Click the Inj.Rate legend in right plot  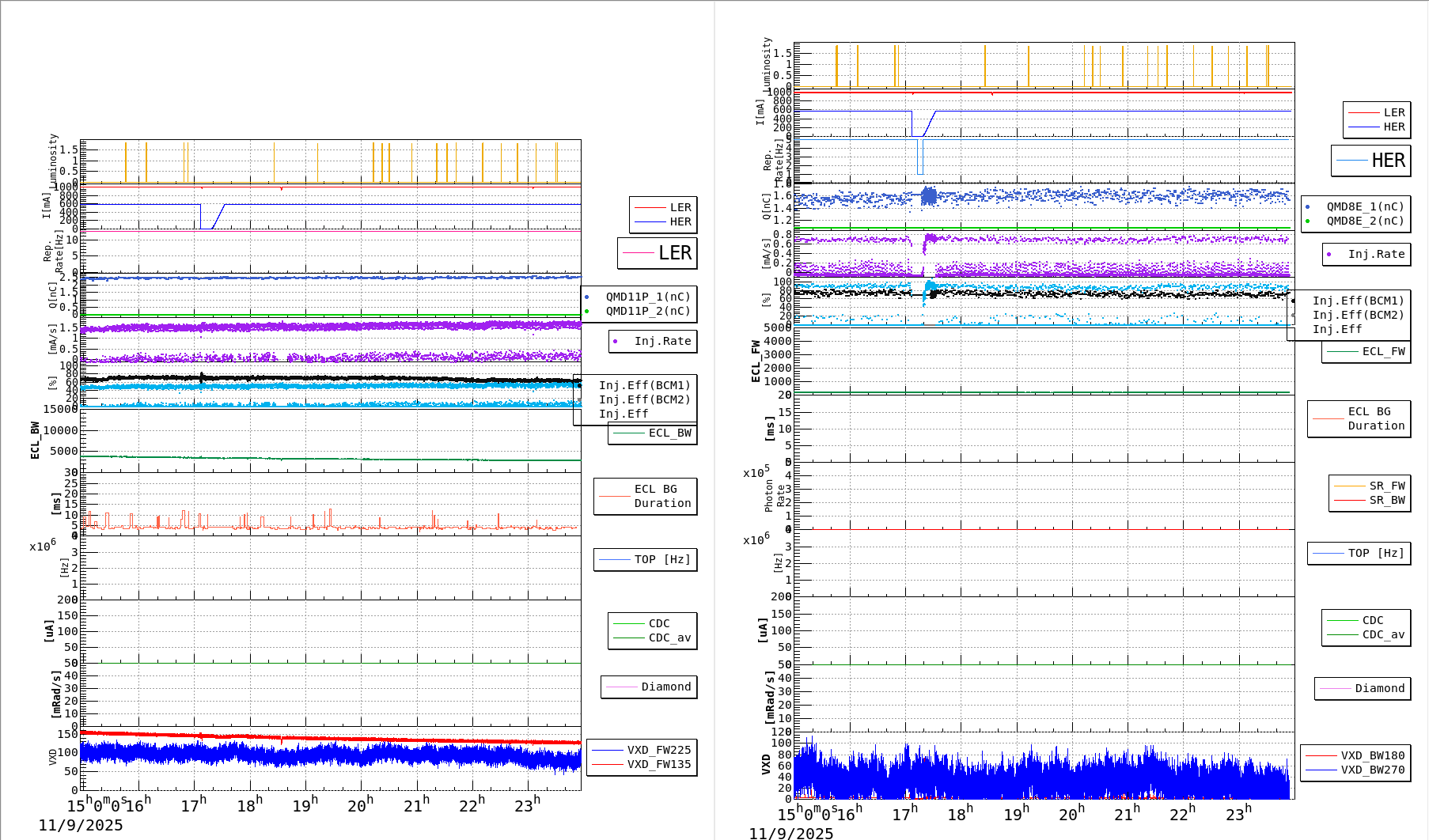(1376, 254)
